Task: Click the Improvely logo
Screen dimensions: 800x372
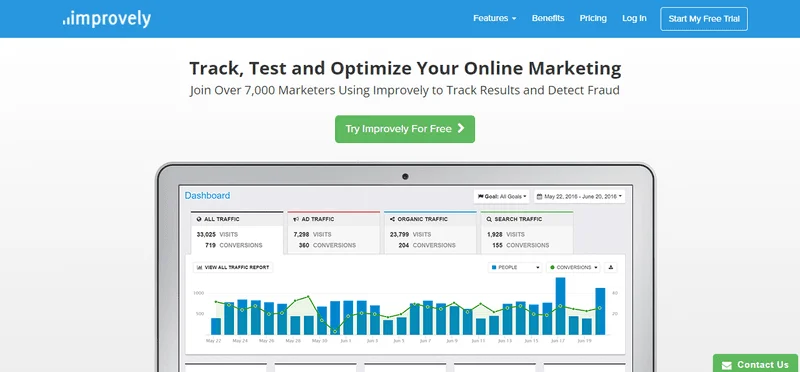Action: coord(107,19)
